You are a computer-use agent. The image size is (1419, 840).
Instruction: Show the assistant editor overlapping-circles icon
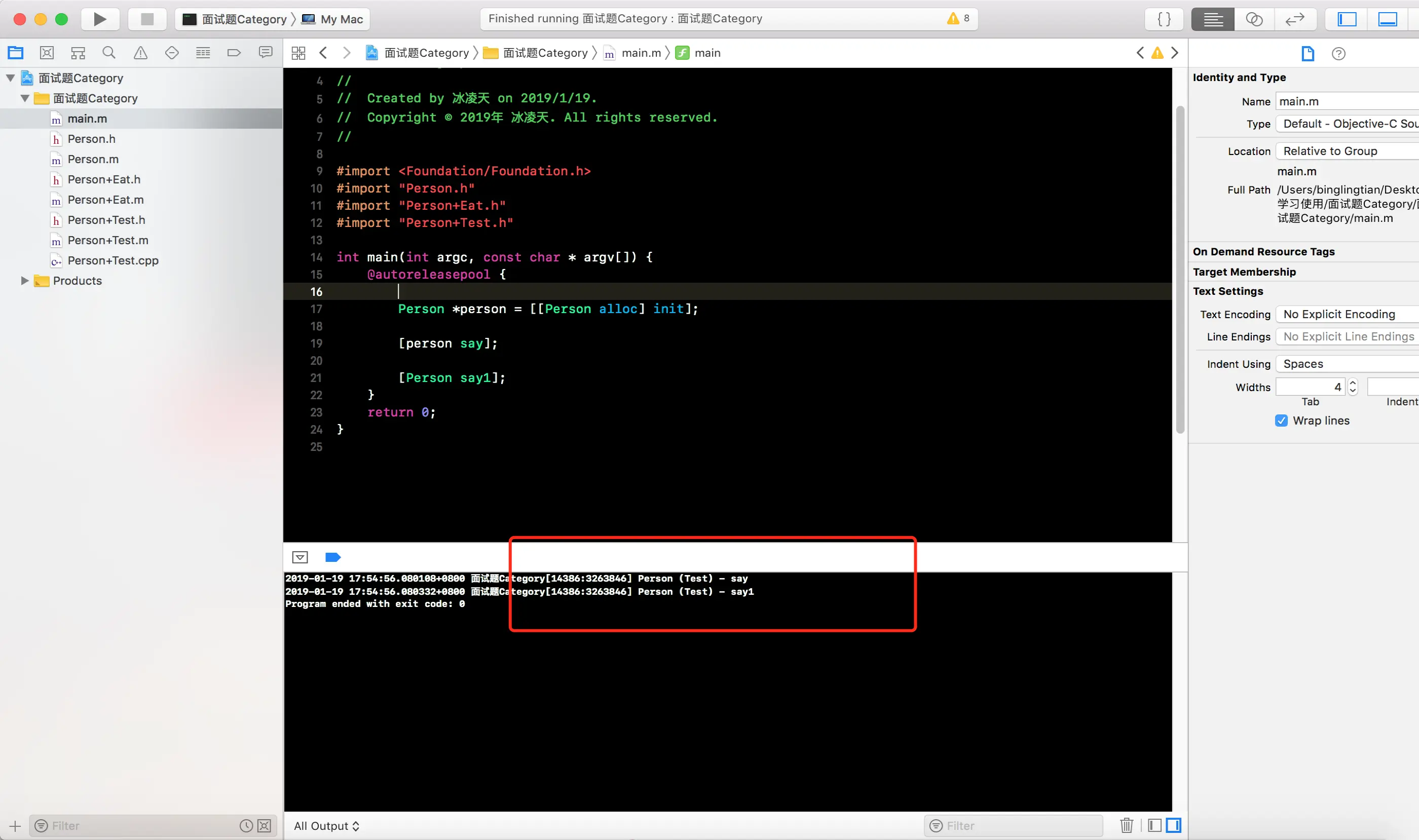pyautogui.click(x=1254, y=19)
